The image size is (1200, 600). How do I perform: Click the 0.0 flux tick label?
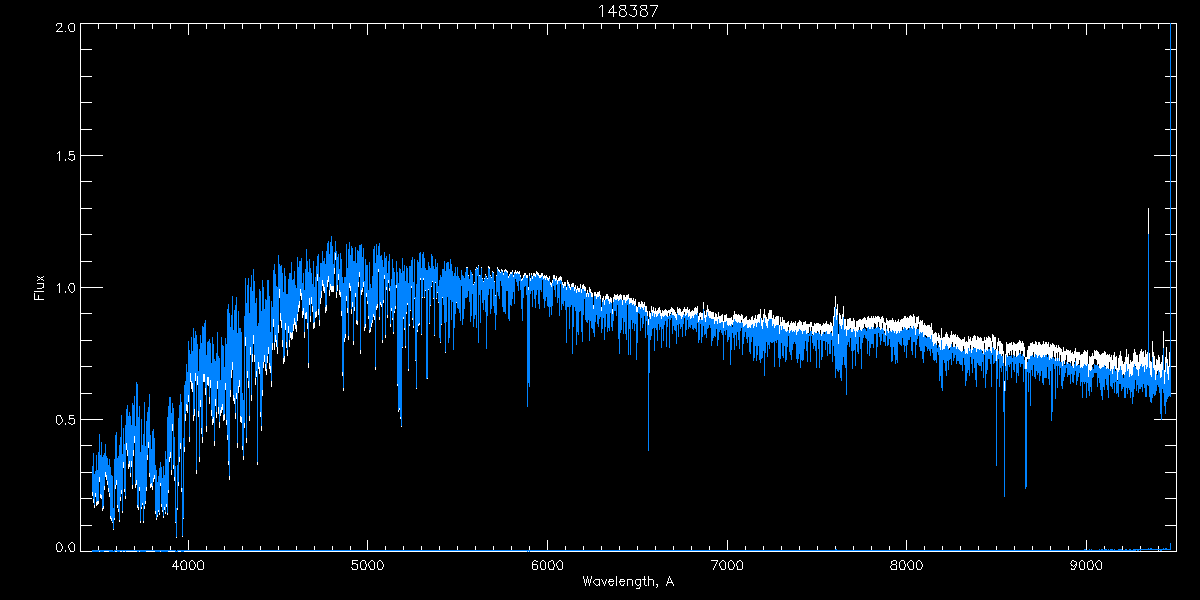click(66, 548)
